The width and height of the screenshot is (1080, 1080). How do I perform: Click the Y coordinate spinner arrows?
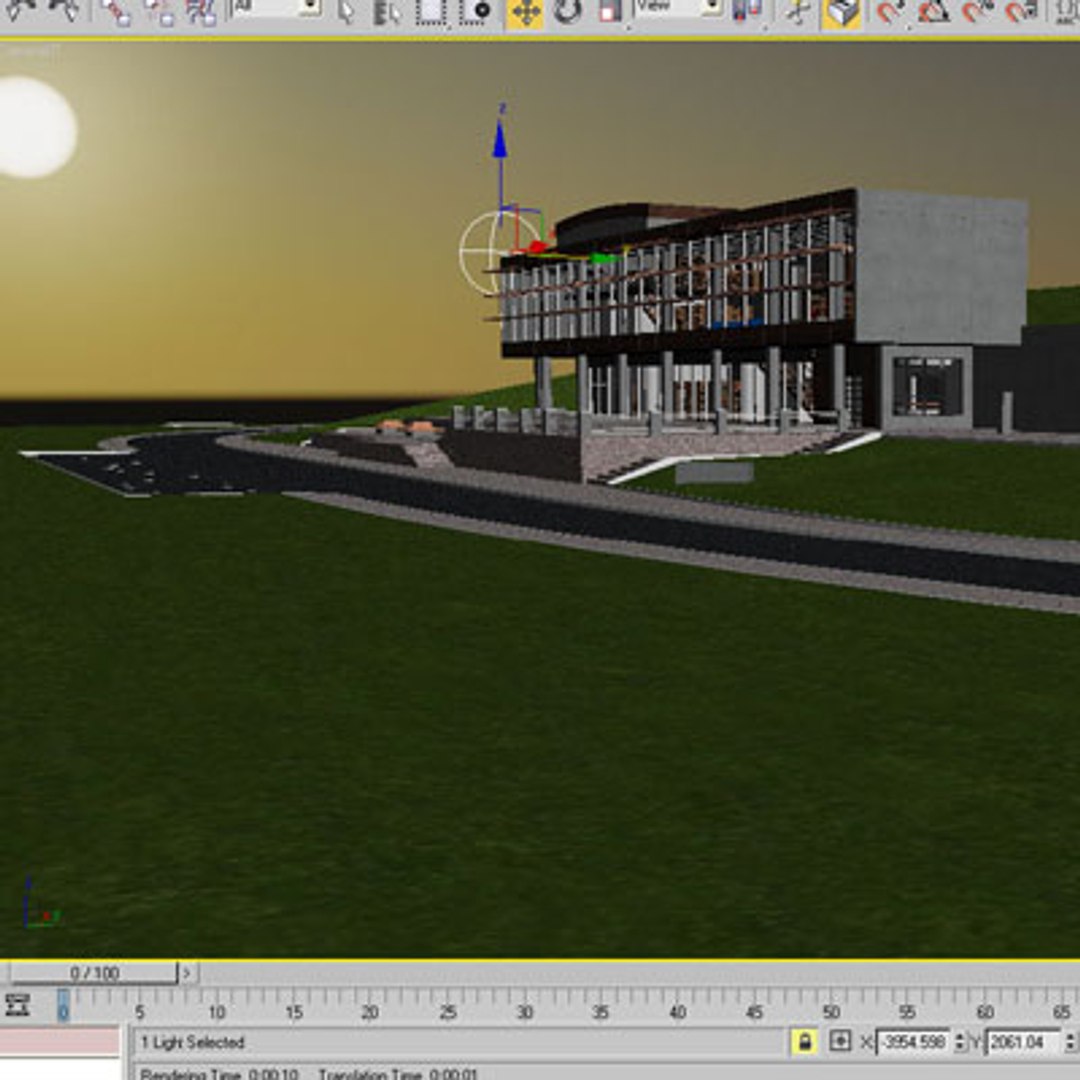(x=1070, y=1042)
